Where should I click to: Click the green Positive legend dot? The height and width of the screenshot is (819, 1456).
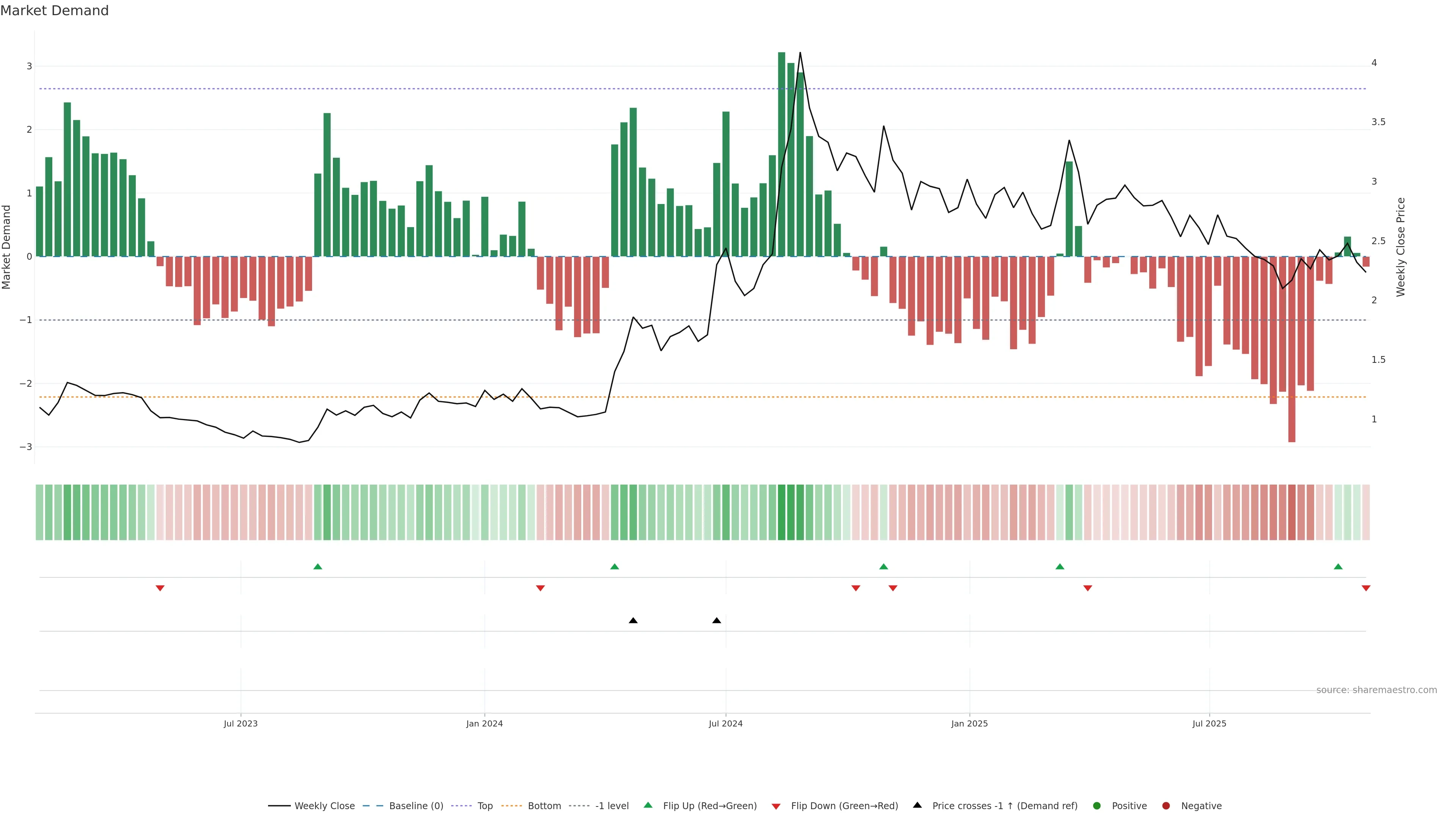pos(1097,806)
